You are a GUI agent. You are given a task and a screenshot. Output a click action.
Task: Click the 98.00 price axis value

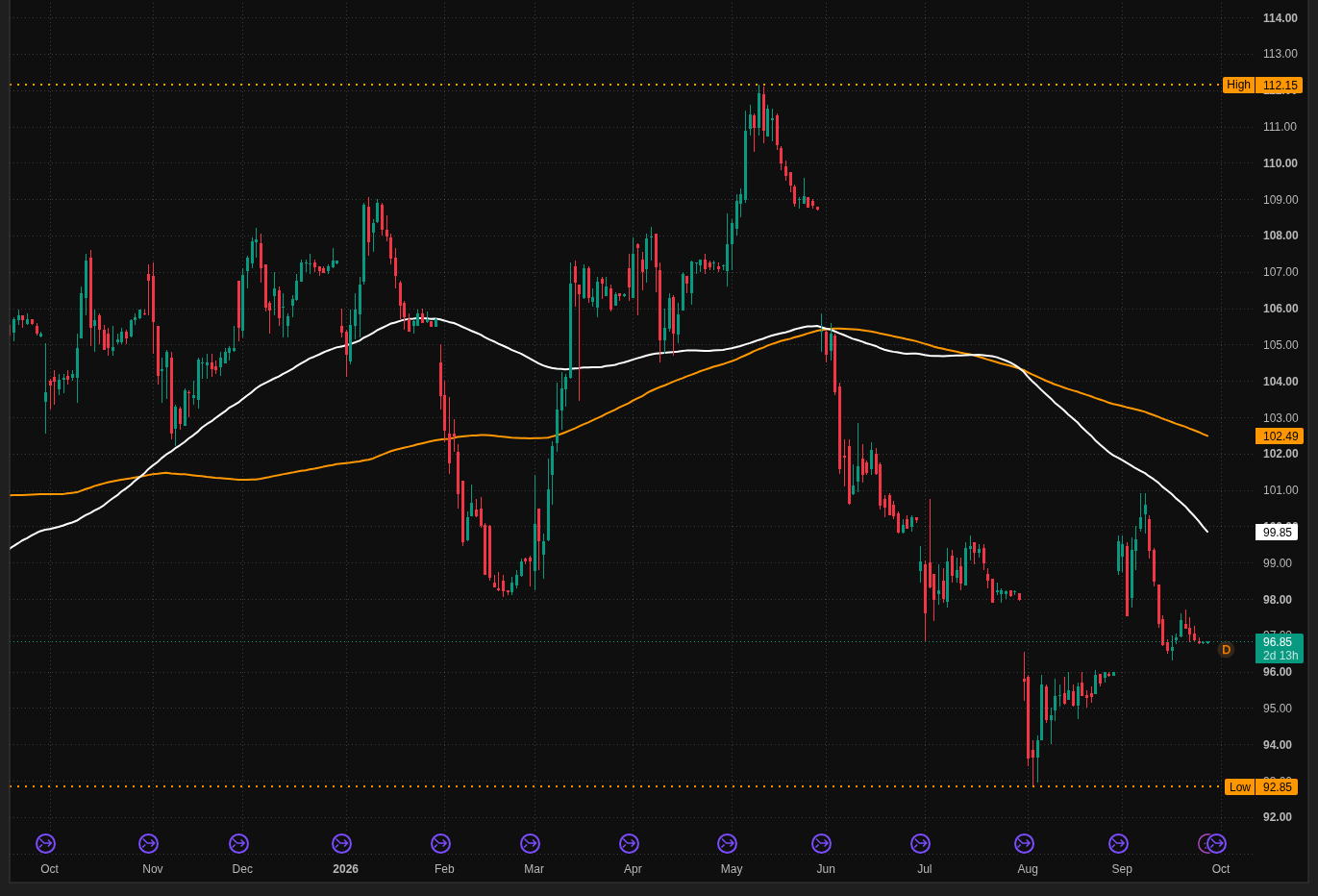coord(1277,600)
